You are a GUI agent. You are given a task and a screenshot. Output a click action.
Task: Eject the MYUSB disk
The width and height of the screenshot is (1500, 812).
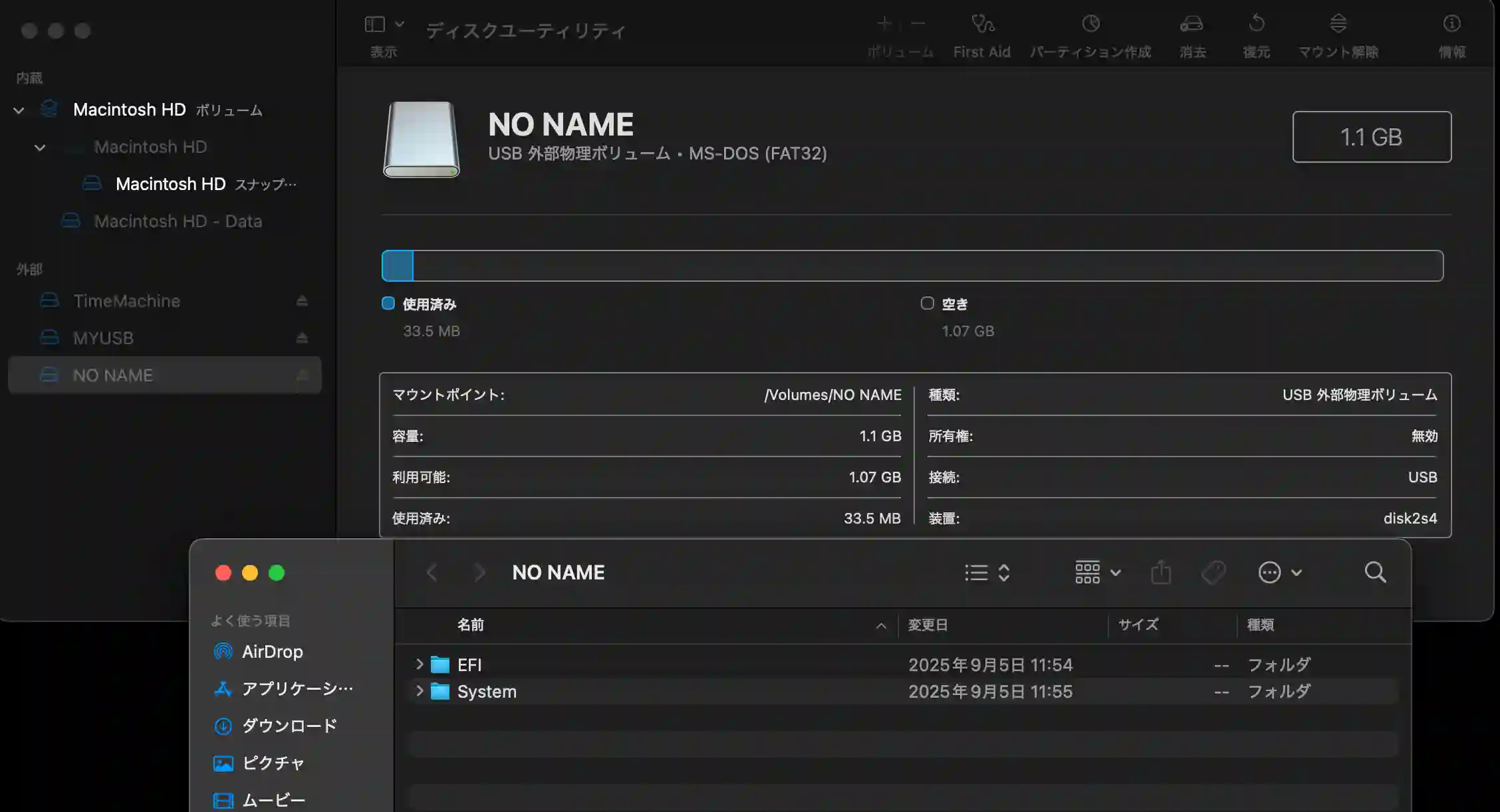pyautogui.click(x=302, y=338)
